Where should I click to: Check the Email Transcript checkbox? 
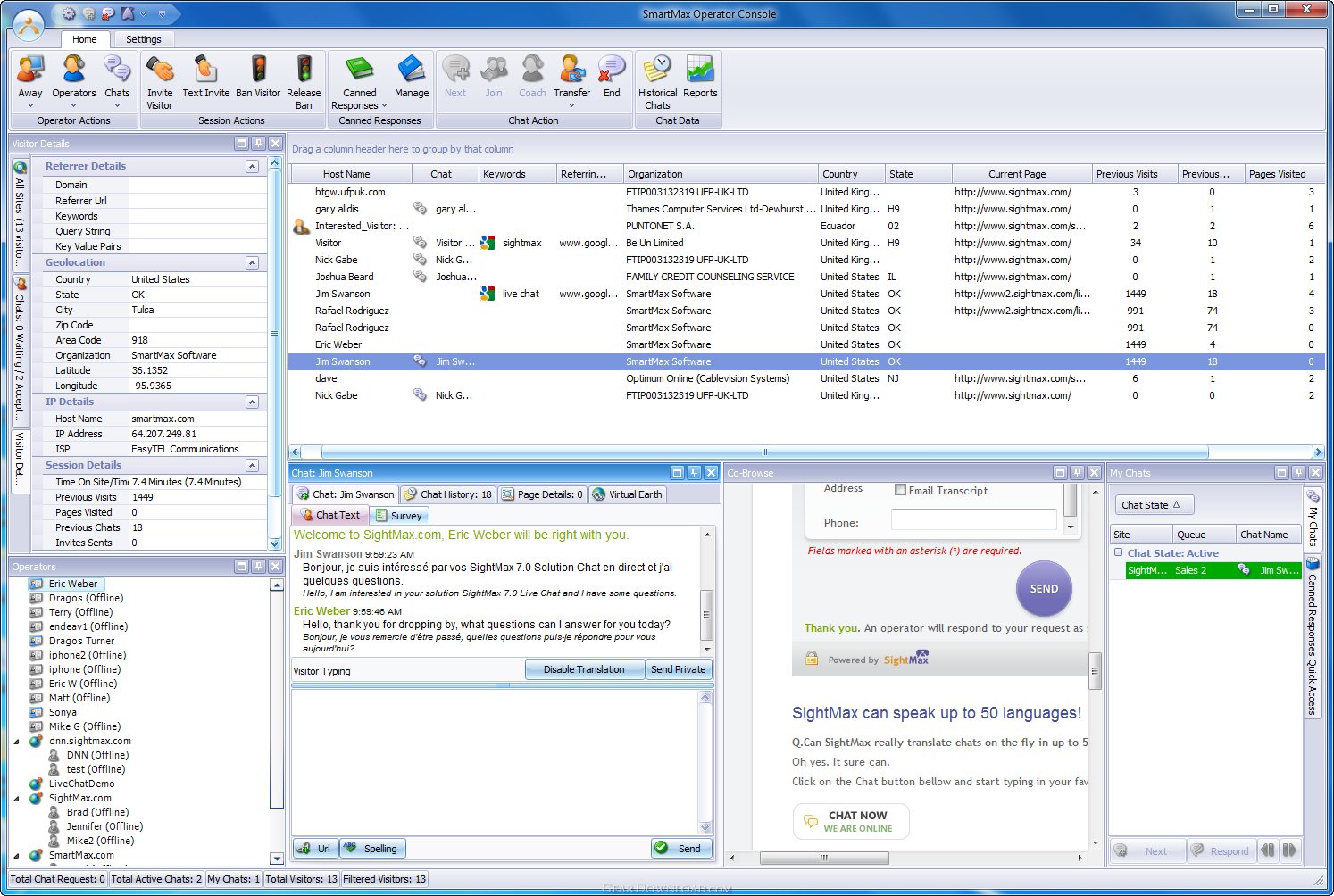tap(901, 490)
